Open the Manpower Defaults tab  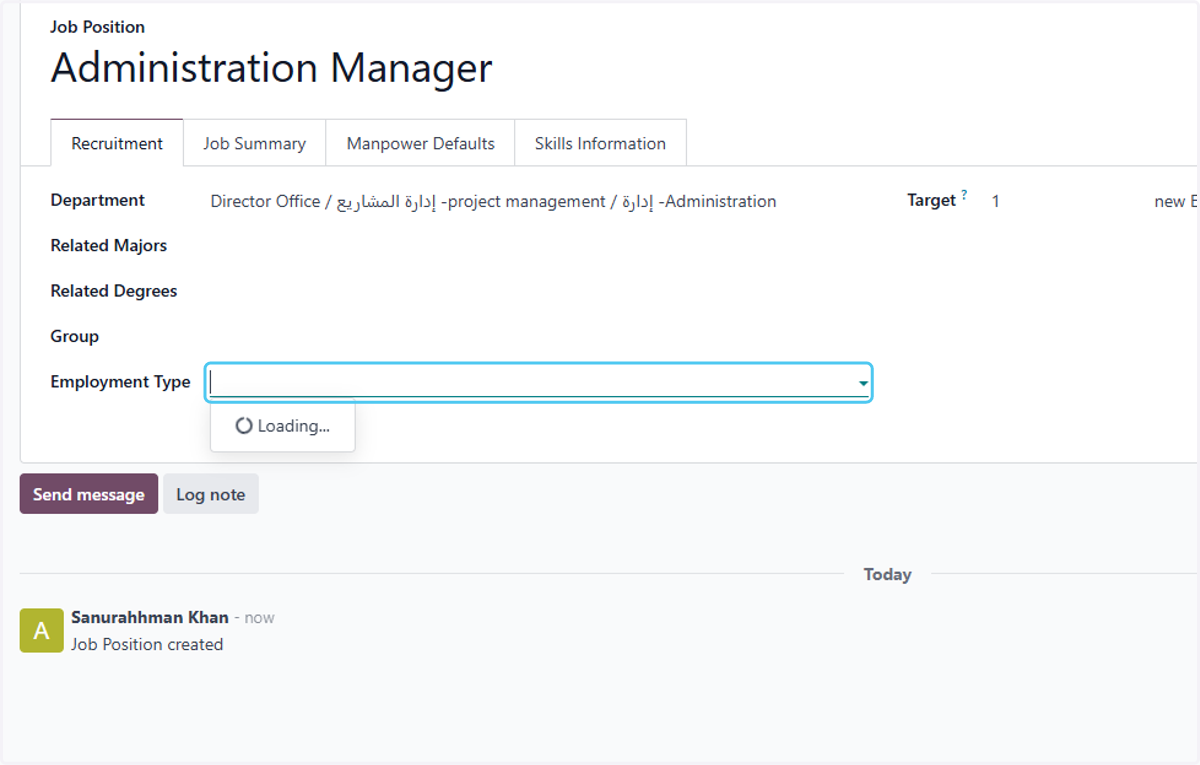coord(420,143)
